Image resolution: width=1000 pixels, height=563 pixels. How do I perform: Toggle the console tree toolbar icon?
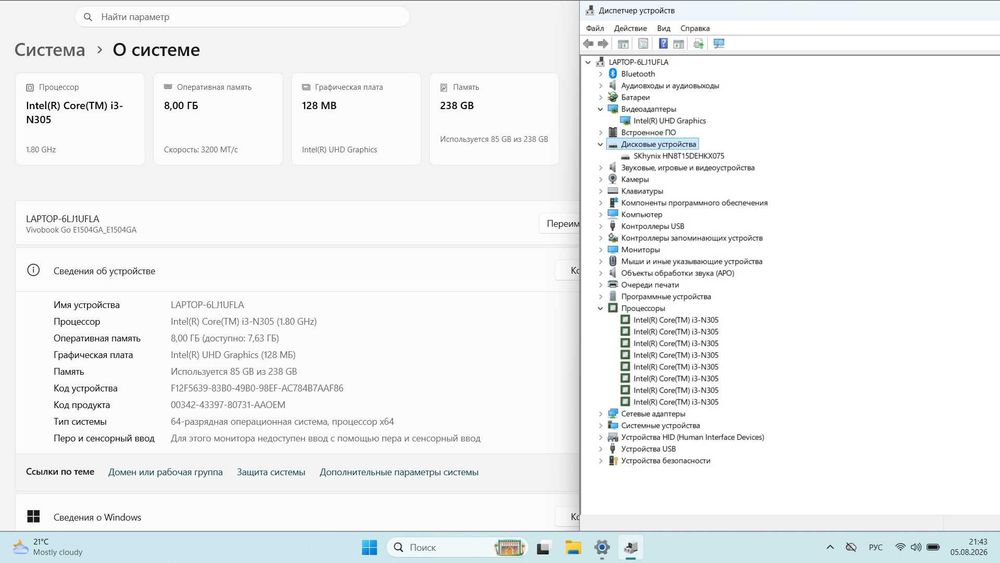pyautogui.click(x=623, y=43)
